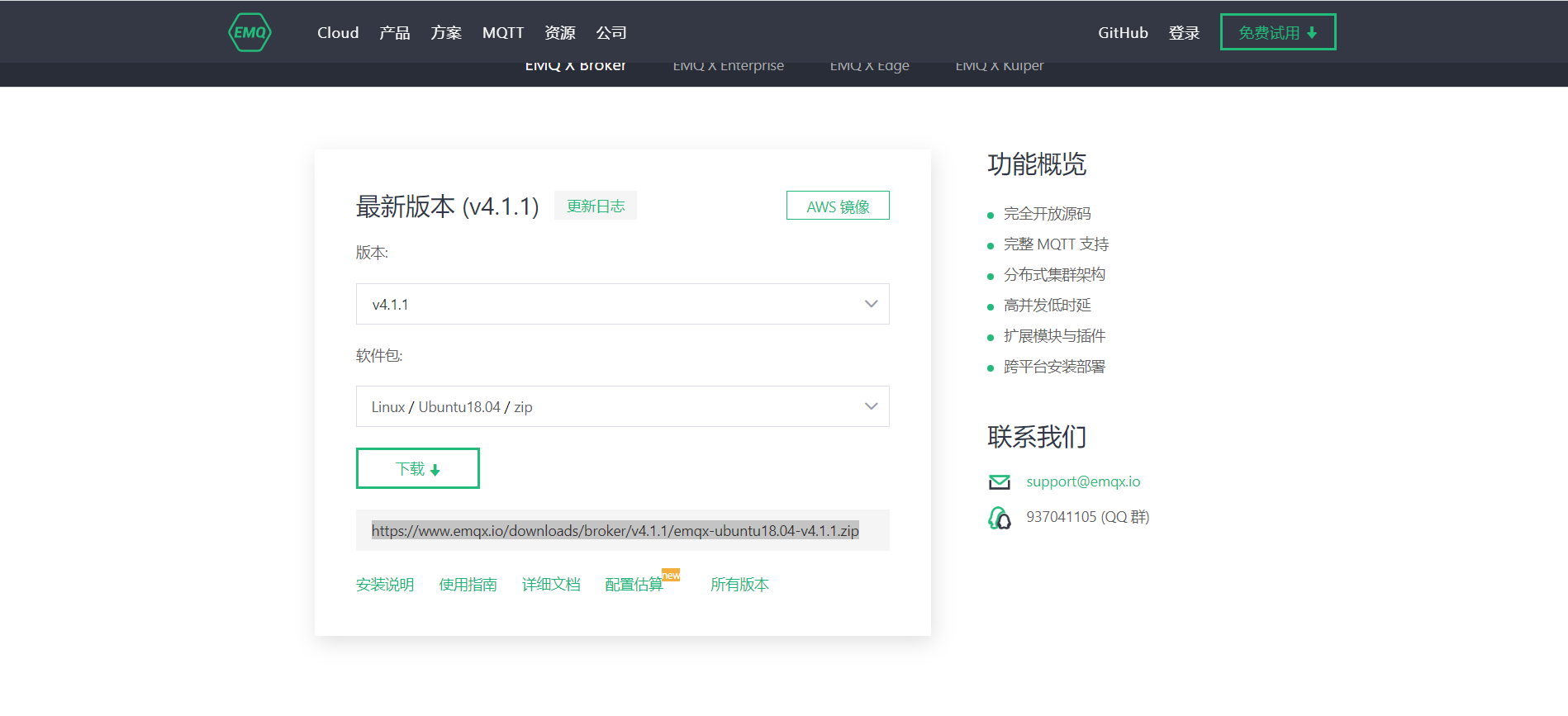Open the MQTT menu

(503, 33)
